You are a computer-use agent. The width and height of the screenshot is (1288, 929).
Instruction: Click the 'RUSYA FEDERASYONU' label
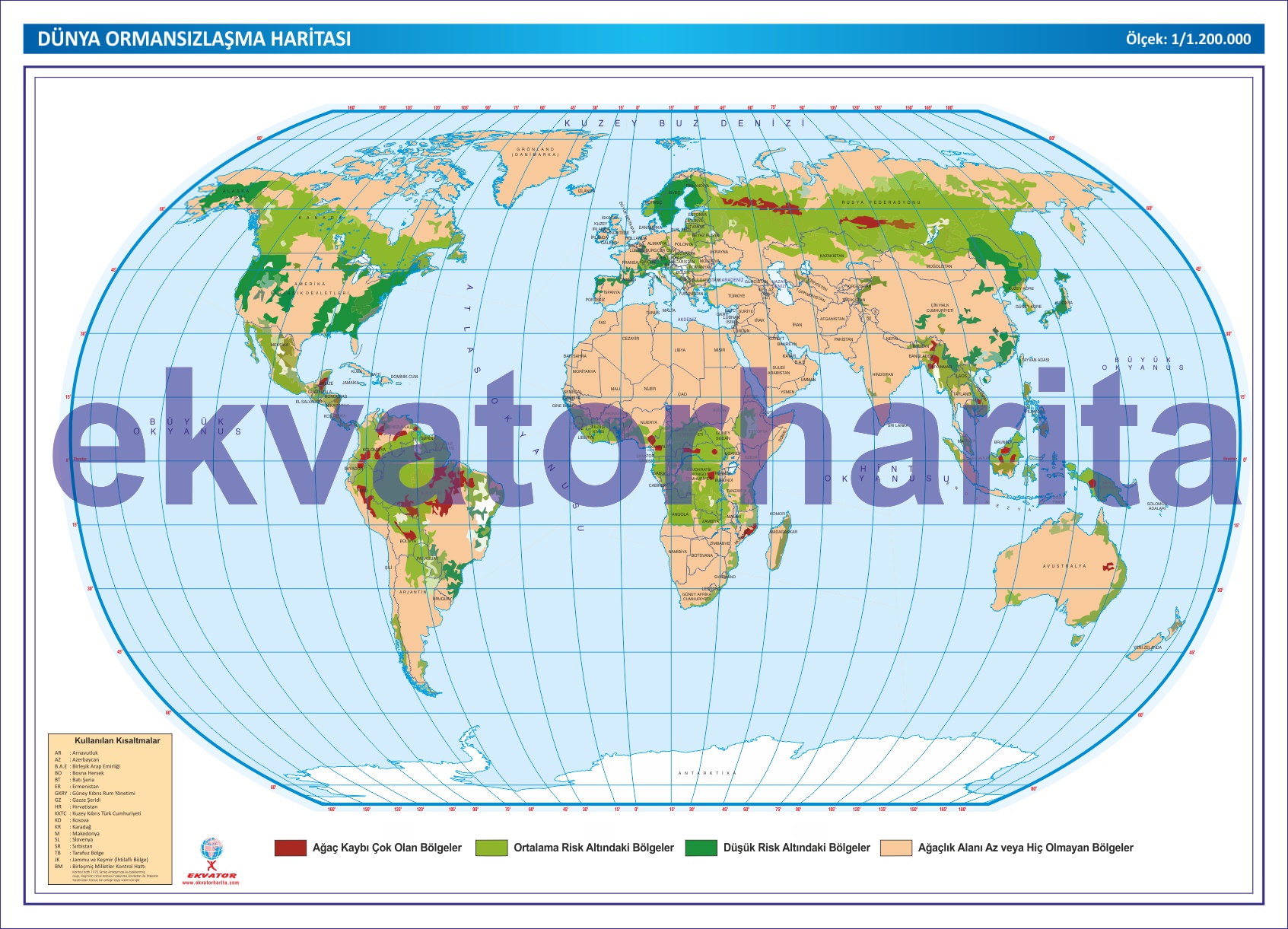[x=881, y=202]
